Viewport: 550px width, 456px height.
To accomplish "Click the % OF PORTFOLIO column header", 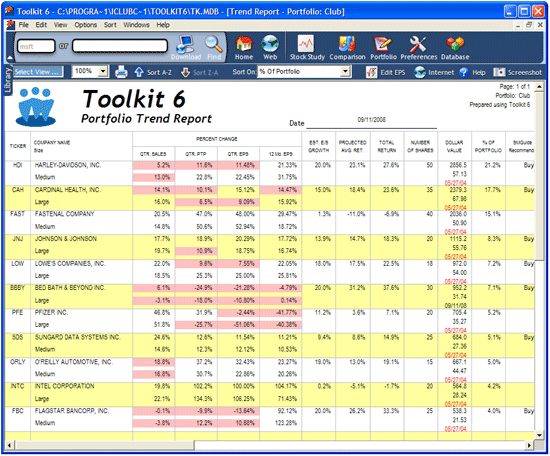I will click(488, 146).
